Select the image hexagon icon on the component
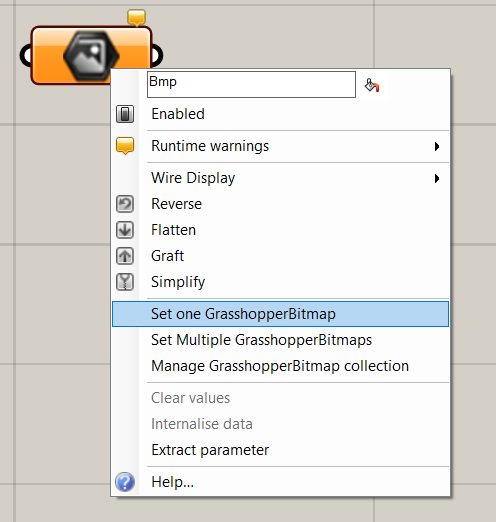Screen dimensions: 496x522 pos(91,55)
